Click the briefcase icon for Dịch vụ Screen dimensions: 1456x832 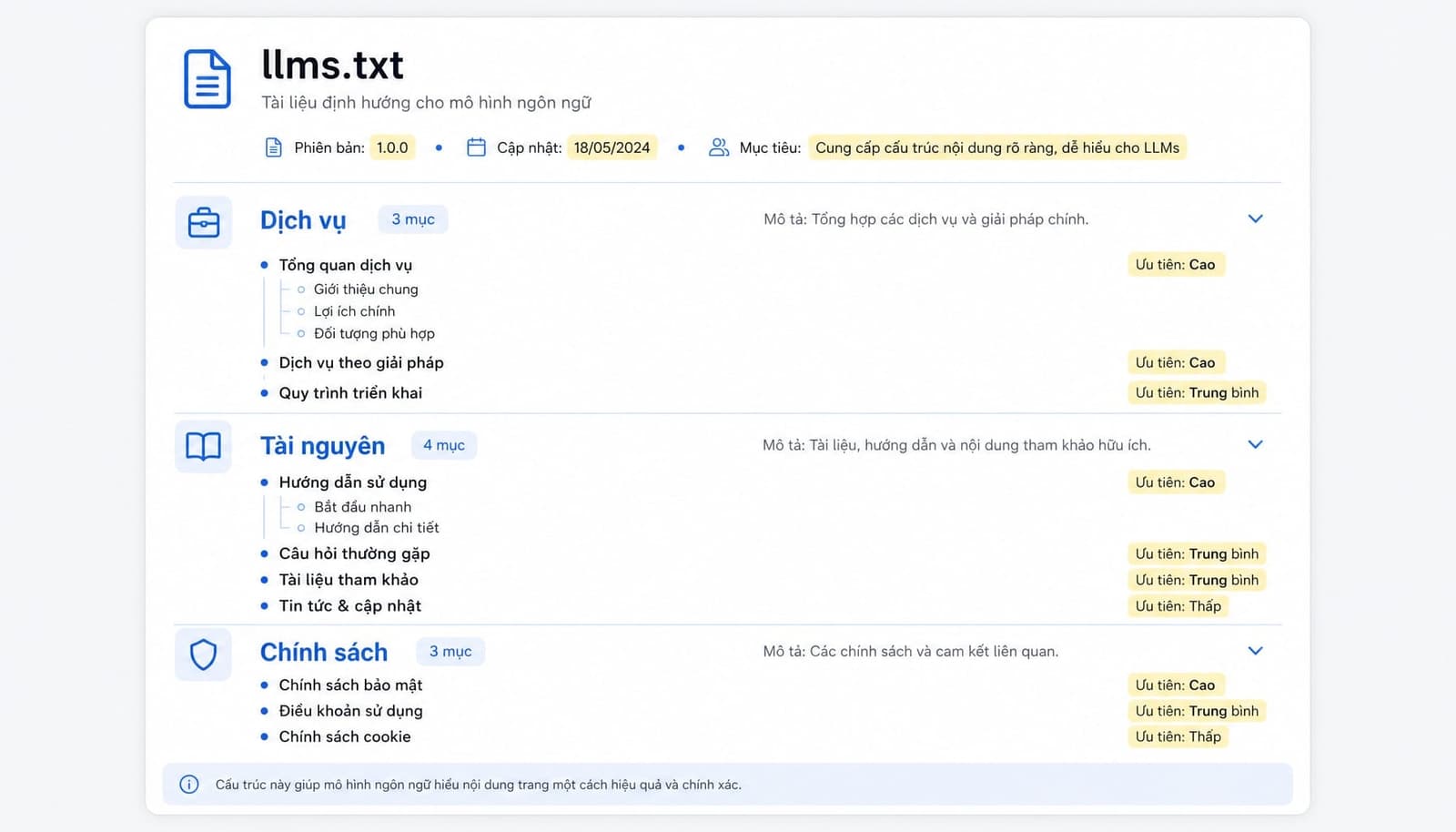(204, 222)
